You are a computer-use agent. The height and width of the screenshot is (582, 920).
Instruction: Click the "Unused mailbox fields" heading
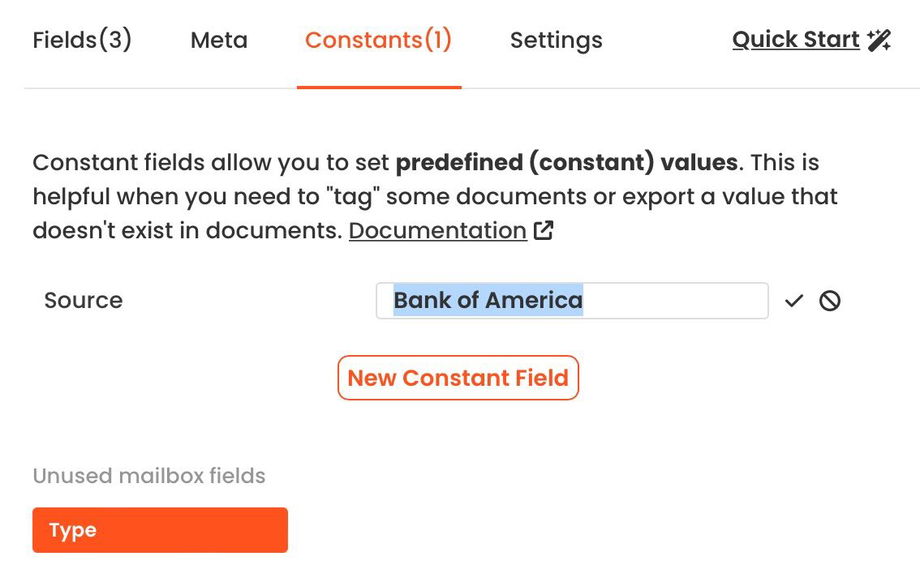point(149,476)
